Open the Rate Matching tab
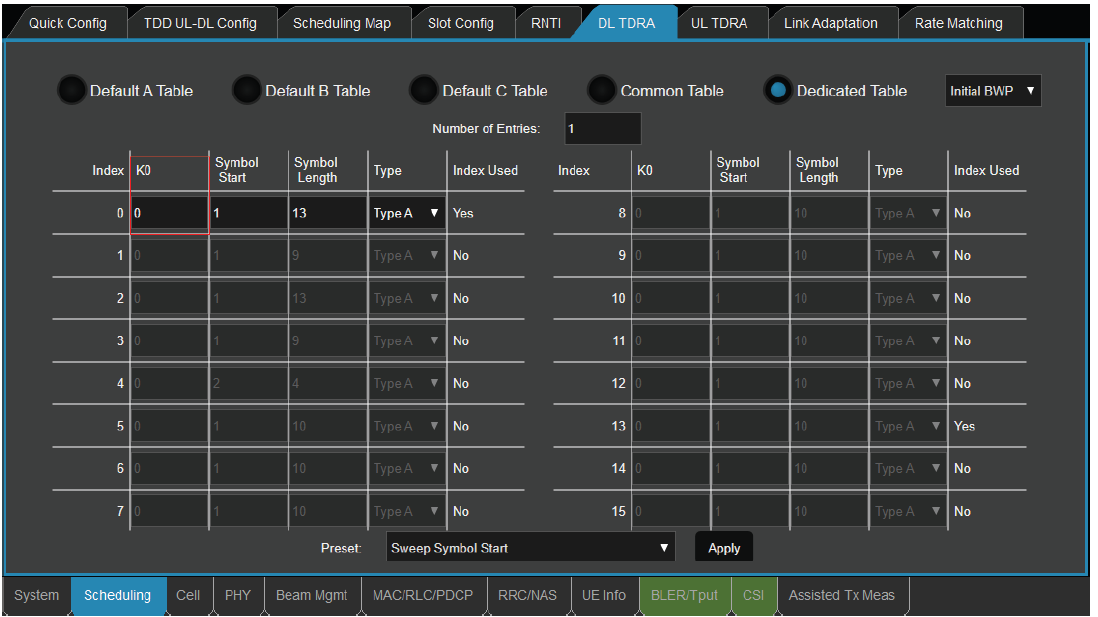Image resolution: width=1098 pixels, height=617 pixels. click(959, 23)
